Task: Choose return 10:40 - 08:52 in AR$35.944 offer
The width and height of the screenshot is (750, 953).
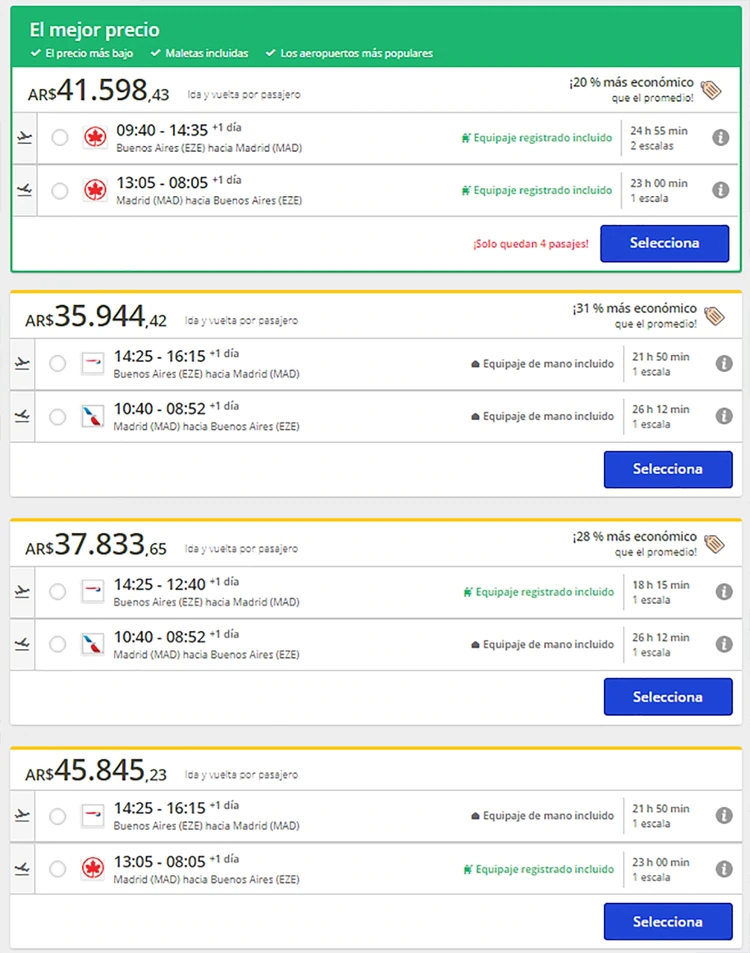Action: (58, 416)
